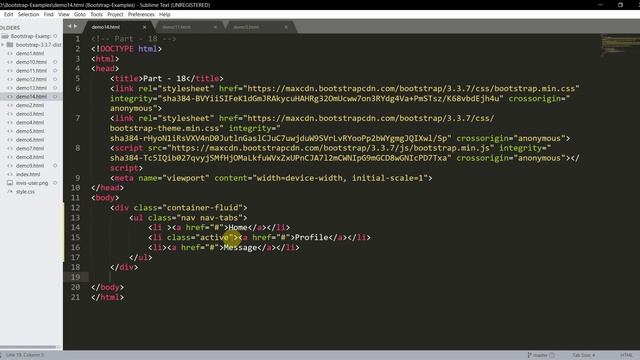
Task: Open the user.png image file
Action: (x=32, y=183)
